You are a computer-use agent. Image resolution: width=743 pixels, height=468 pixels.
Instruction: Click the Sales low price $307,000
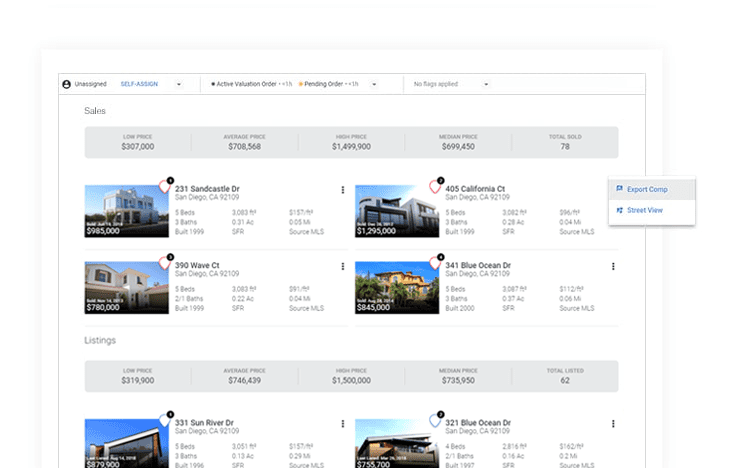tap(138, 147)
